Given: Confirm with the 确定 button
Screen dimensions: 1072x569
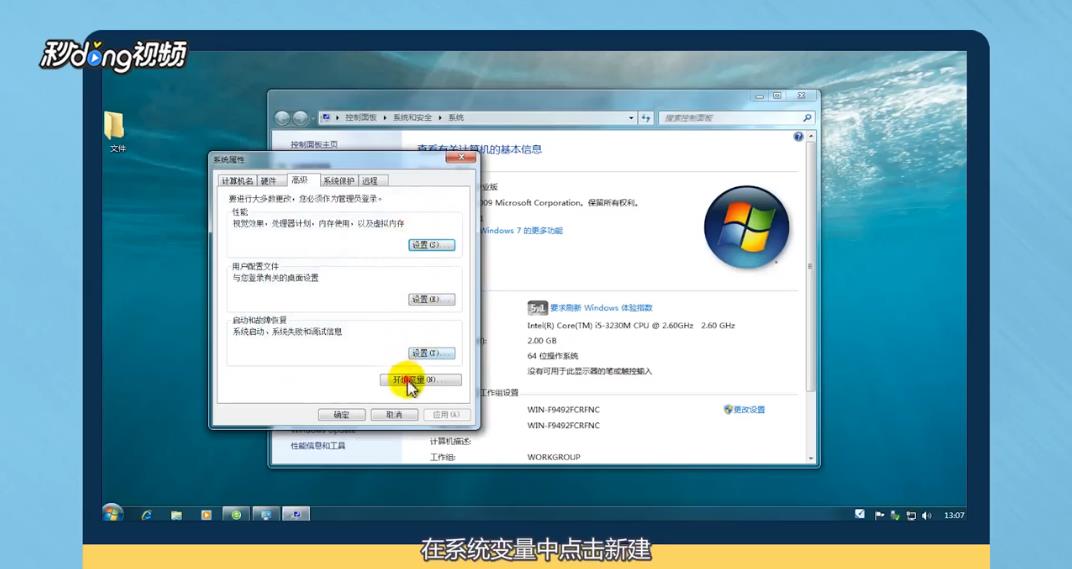Looking at the screenshot, I should click(341, 414).
